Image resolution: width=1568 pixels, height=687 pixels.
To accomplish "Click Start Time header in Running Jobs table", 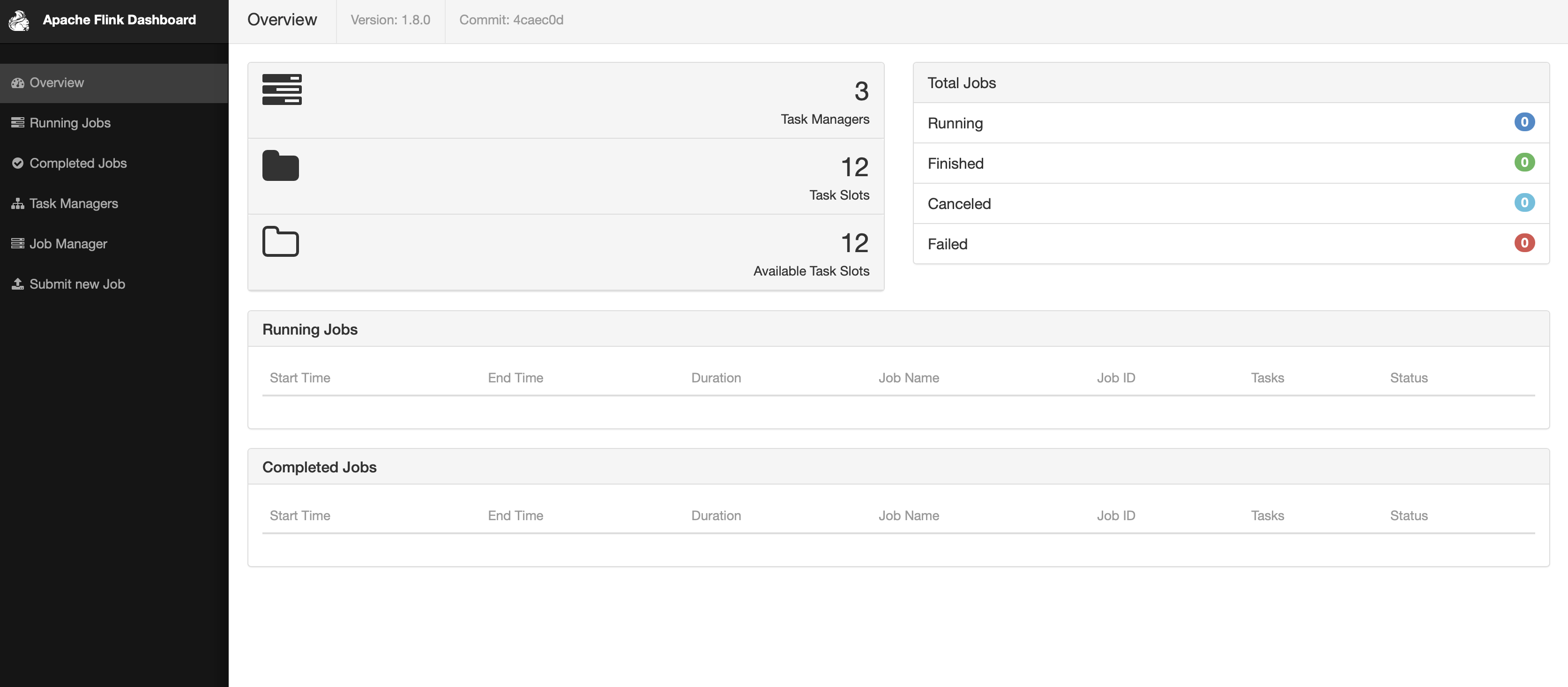I will click(300, 378).
